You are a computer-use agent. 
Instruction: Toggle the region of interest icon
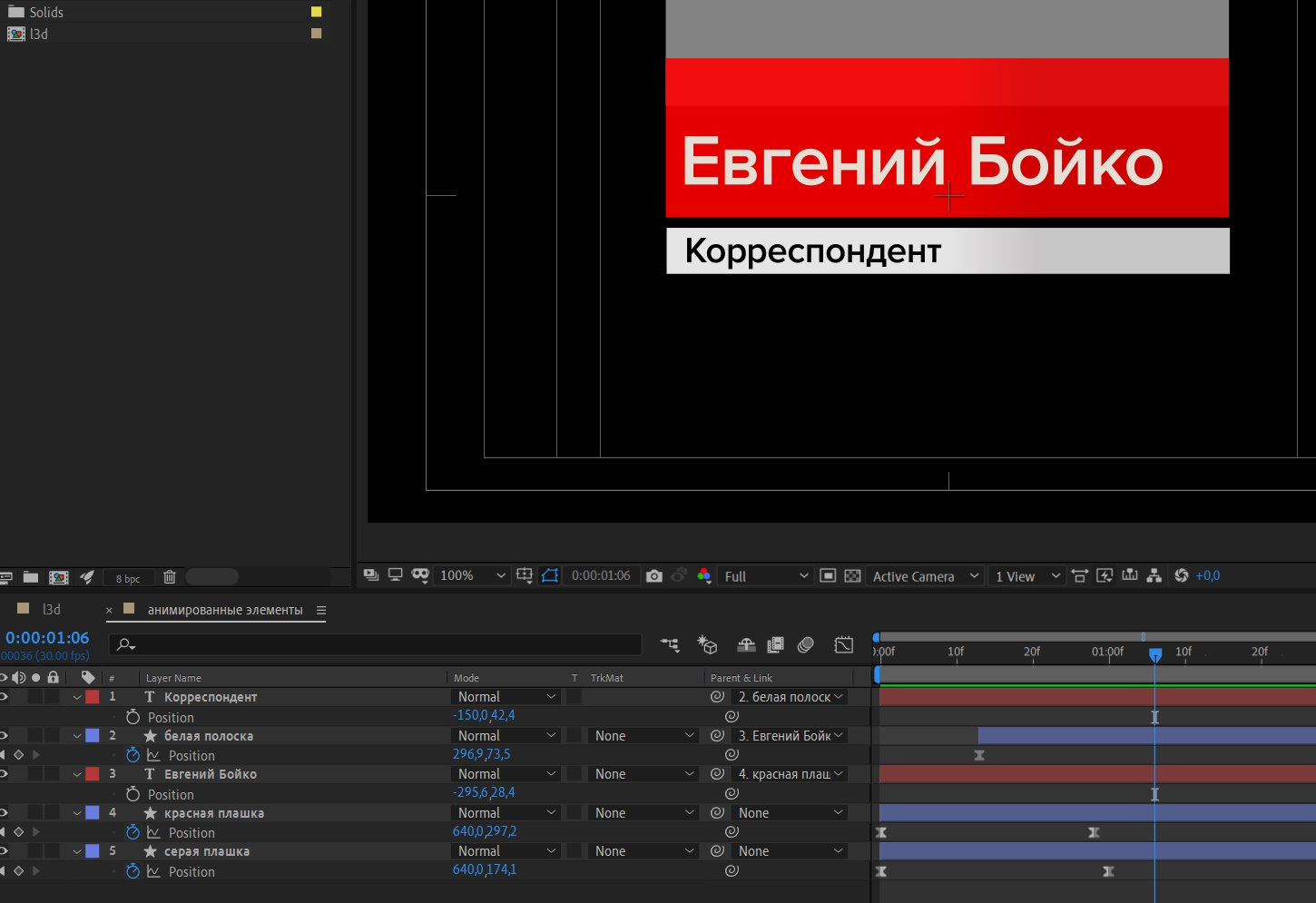[x=828, y=575]
